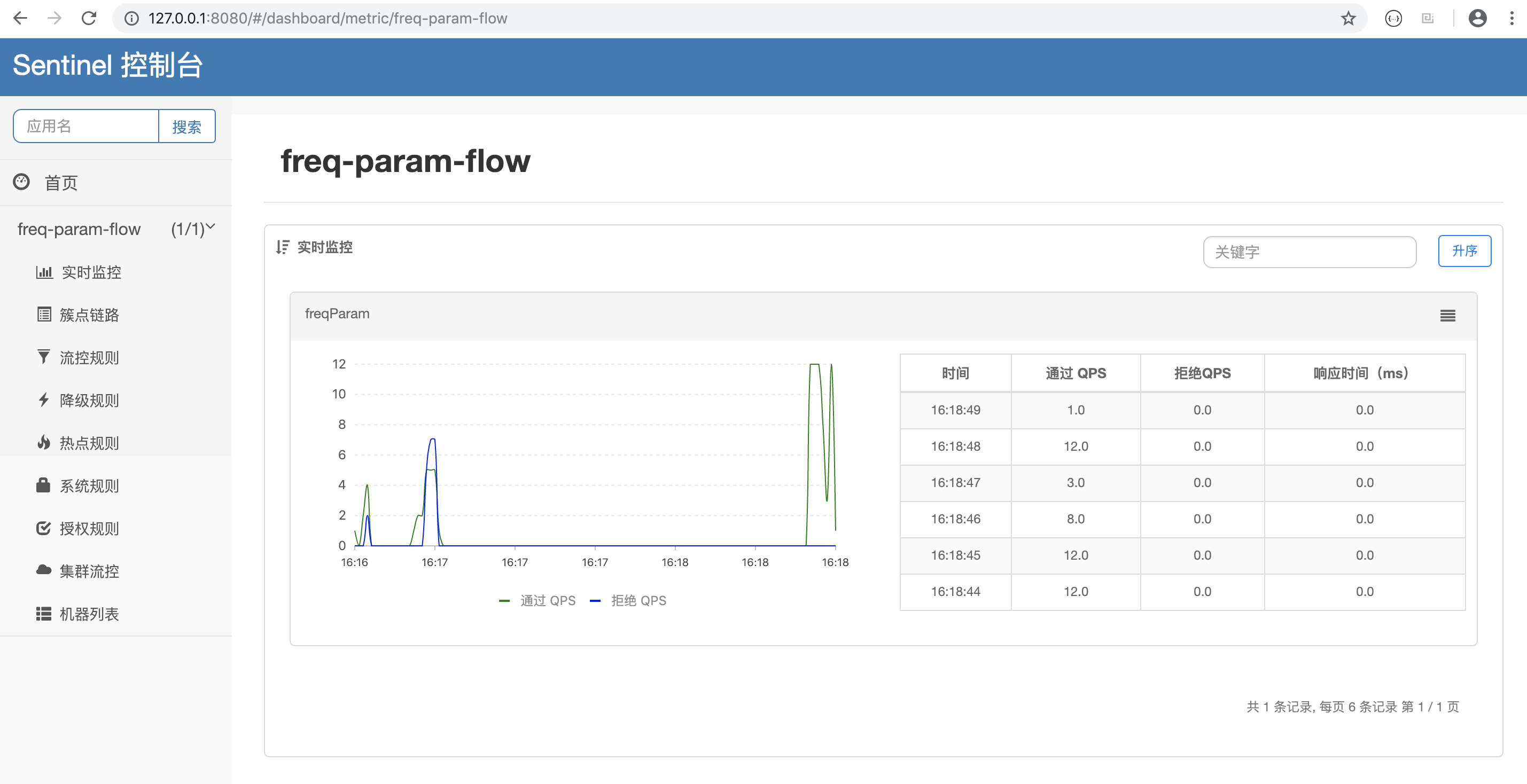Open 流控规则 settings

[90, 358]
